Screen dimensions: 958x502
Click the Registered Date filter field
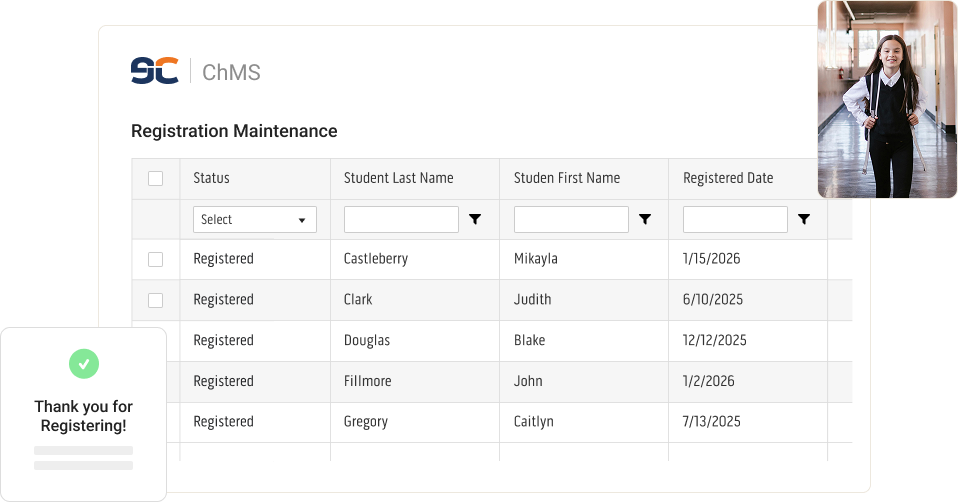coord(735,219)
